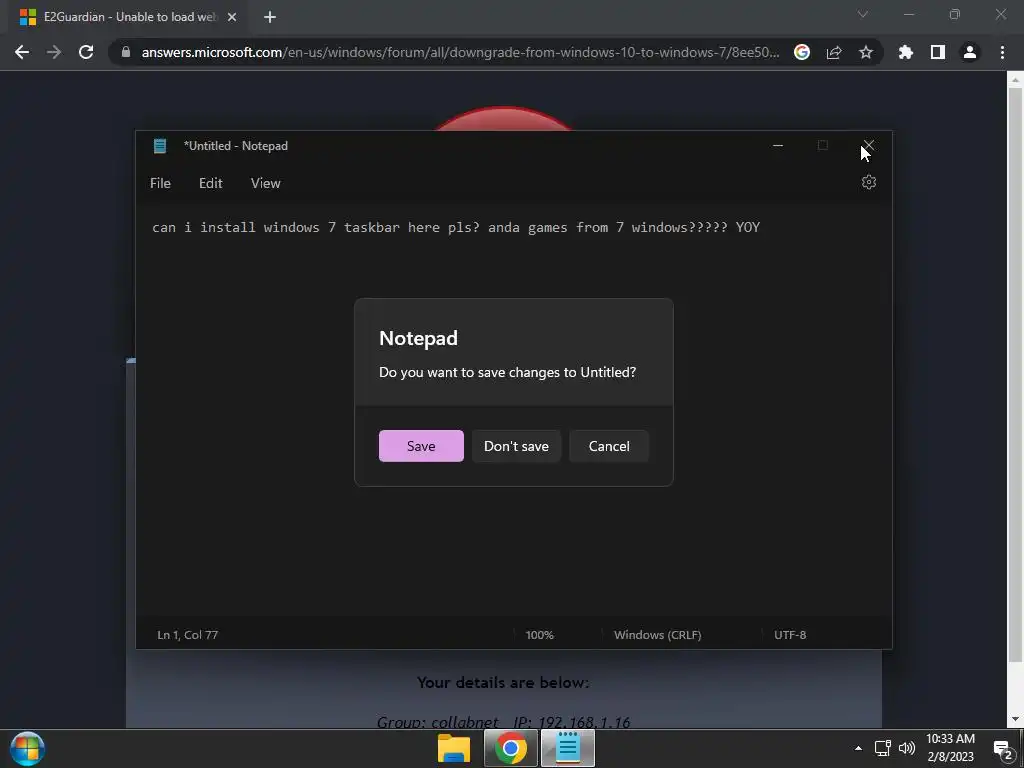Click the Windows (CRLF) status entry

pyautogui.click(x=658, y=635)
